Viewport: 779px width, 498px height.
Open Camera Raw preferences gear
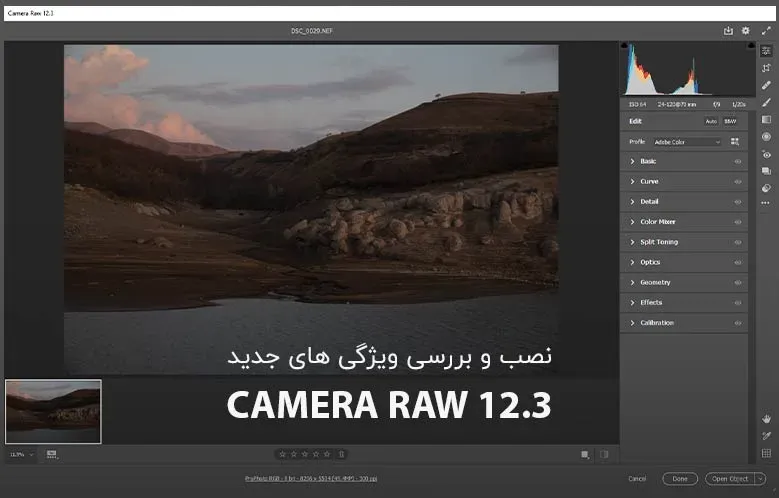click(x=746, y=31)
